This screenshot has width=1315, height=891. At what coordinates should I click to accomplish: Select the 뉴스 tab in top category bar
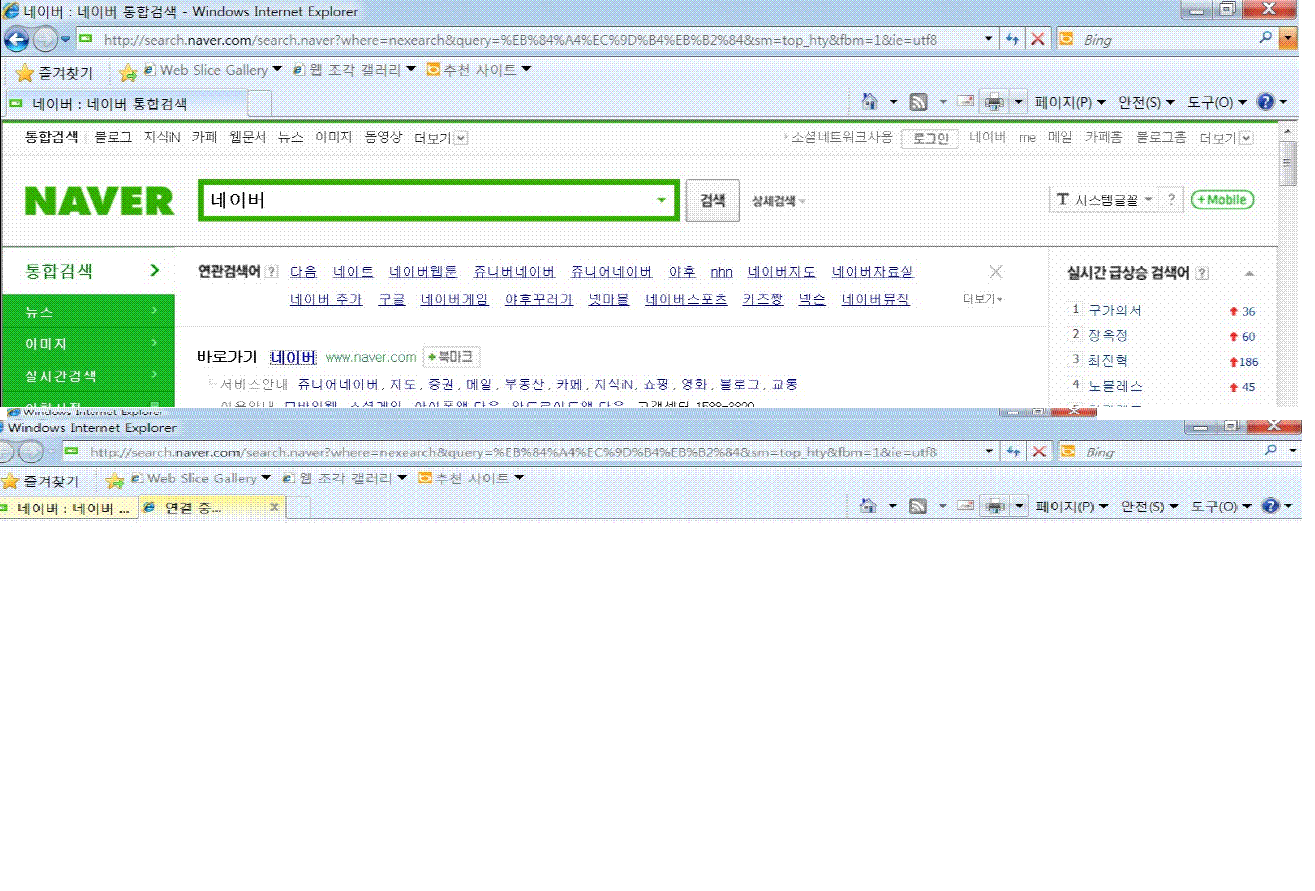(x=290, y=137)
